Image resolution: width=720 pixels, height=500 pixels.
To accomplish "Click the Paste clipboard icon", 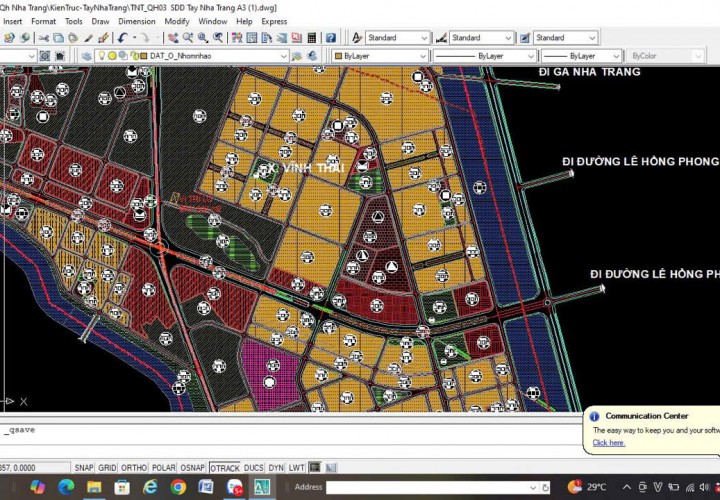I will pos(73,38).
